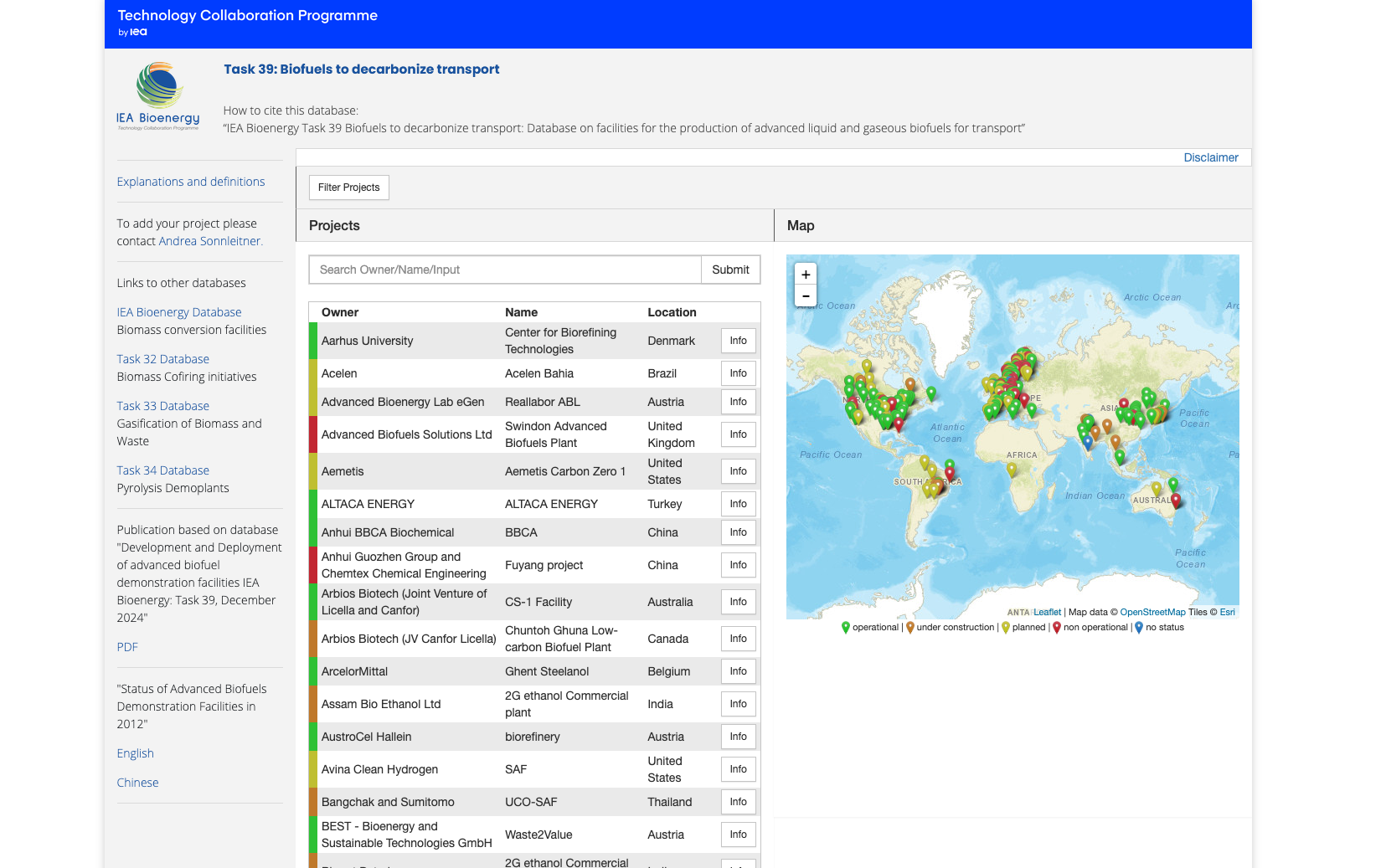Click the IEA Bioenergy logo
This screenshot has height=868, width=1386.
(x=158, y=96)
